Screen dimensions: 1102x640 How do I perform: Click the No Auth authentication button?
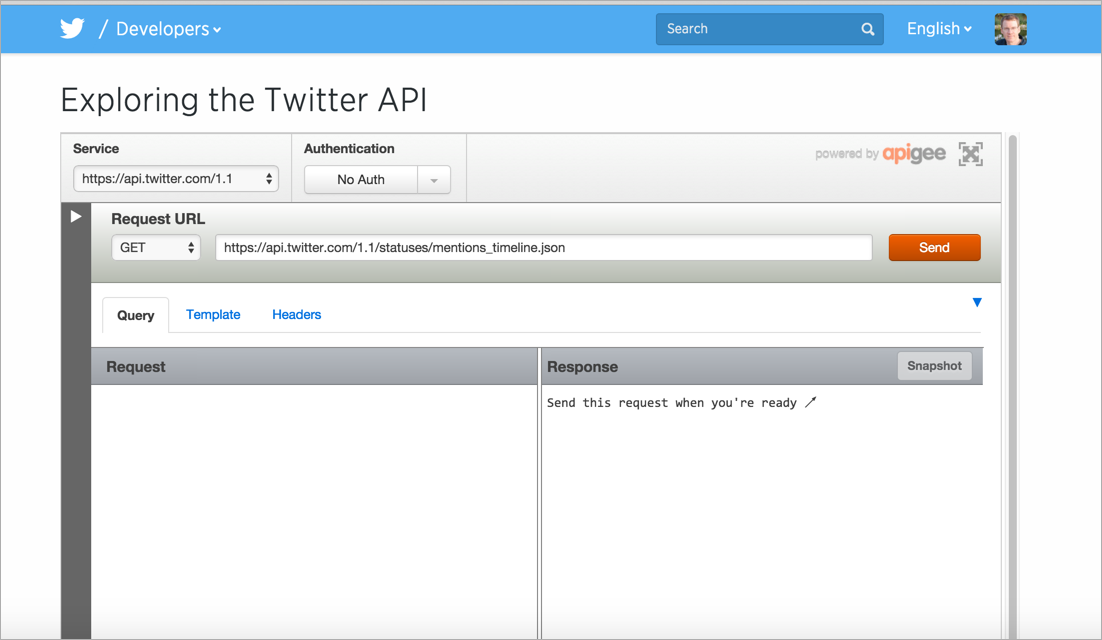(x=361, y=180)
